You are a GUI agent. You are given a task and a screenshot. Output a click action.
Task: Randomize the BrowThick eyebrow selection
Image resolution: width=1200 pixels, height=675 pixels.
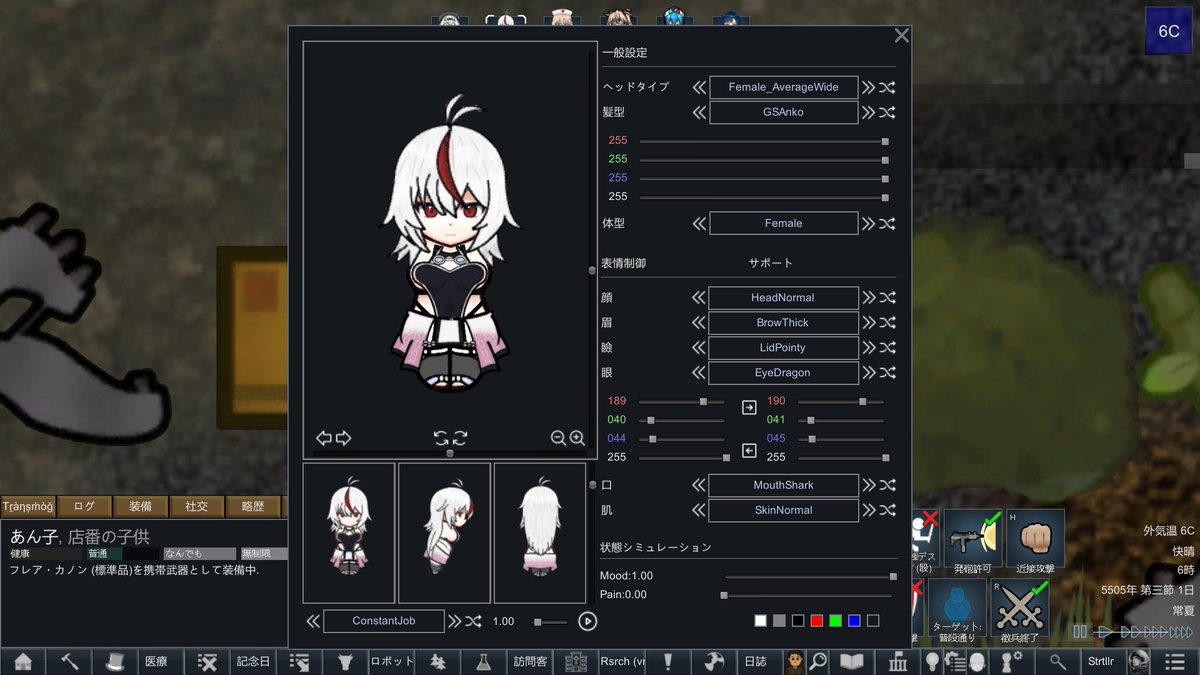tap(887, 322)
